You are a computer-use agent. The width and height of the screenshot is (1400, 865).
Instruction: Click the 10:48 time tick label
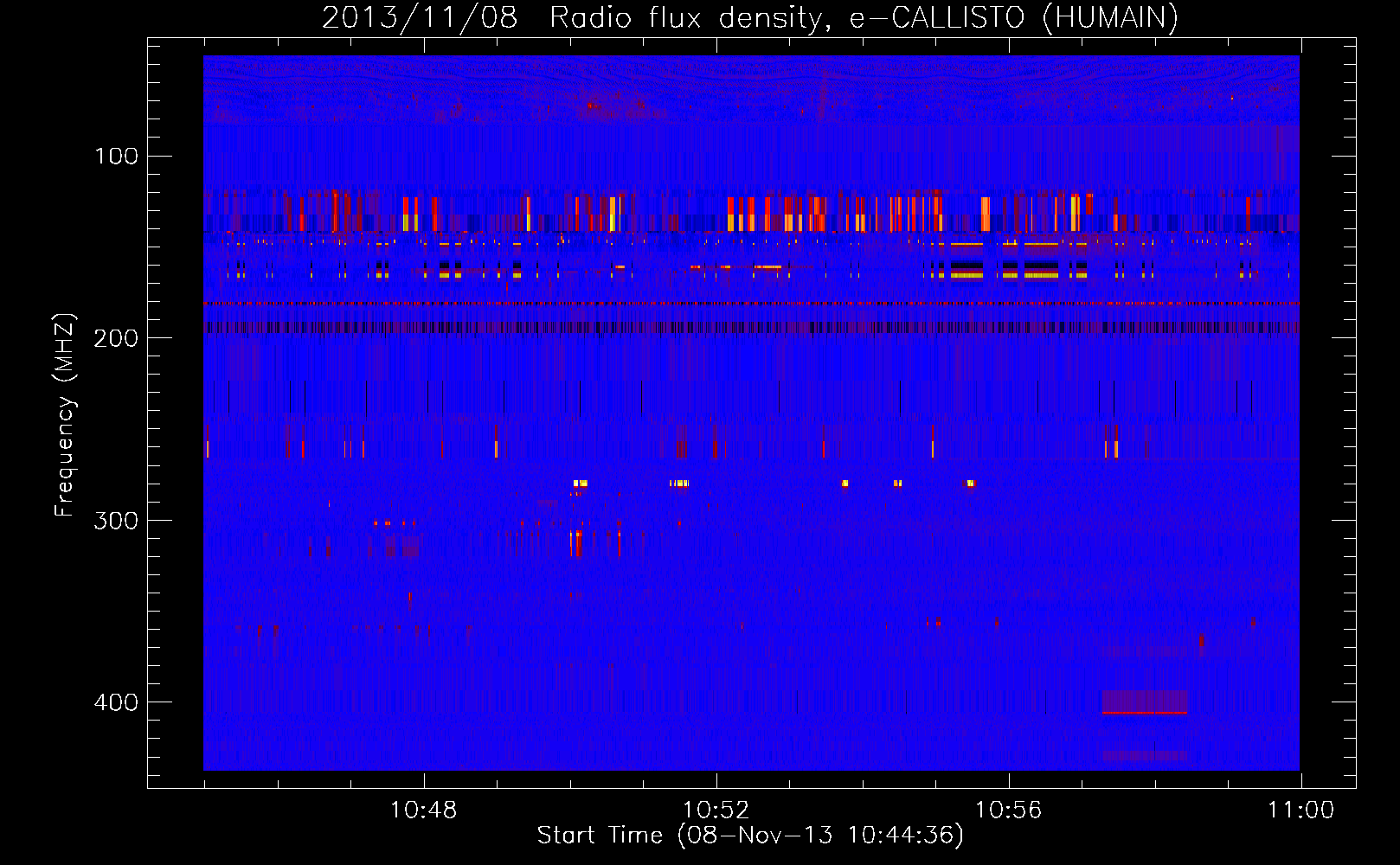(x=424, y=811)
